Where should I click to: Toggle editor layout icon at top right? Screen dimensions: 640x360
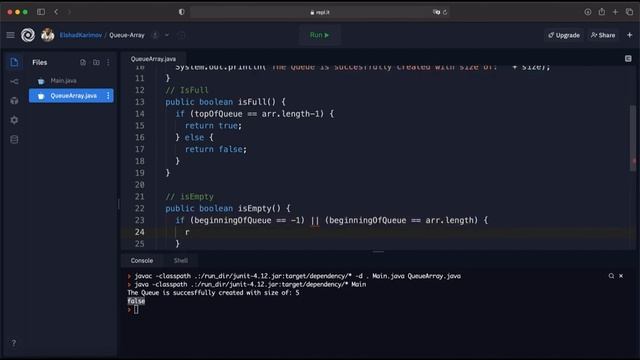pos(628,59)
